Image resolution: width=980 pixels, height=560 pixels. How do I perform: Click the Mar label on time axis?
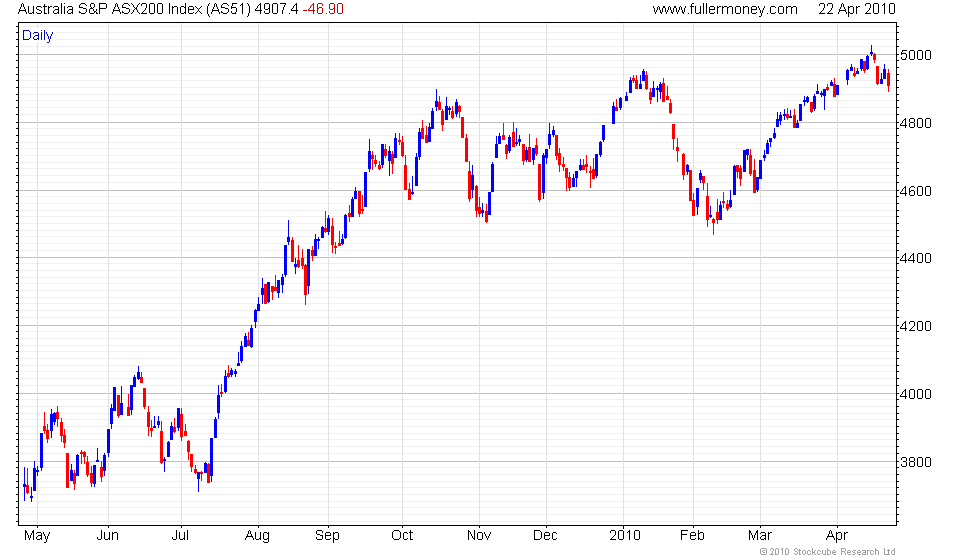(760, 536)
